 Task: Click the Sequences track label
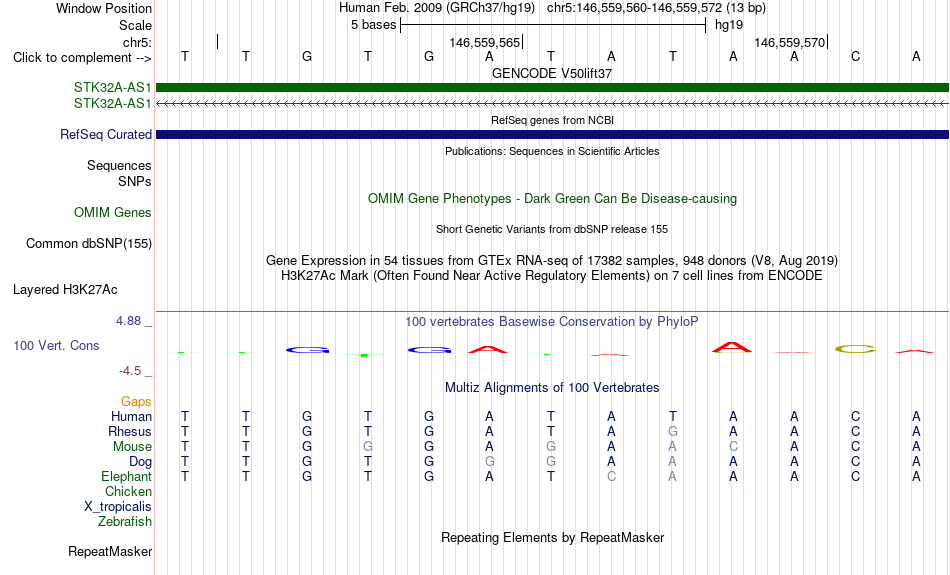pyautogui.click(x=119, y=165)
